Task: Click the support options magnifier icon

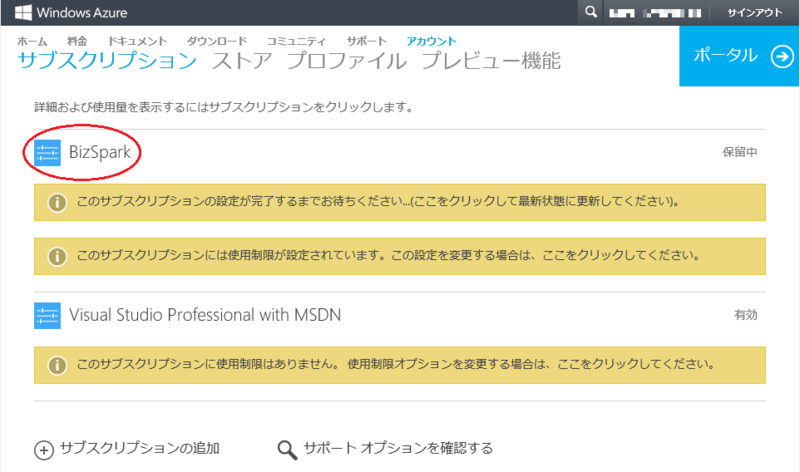Action: point(287,450)
